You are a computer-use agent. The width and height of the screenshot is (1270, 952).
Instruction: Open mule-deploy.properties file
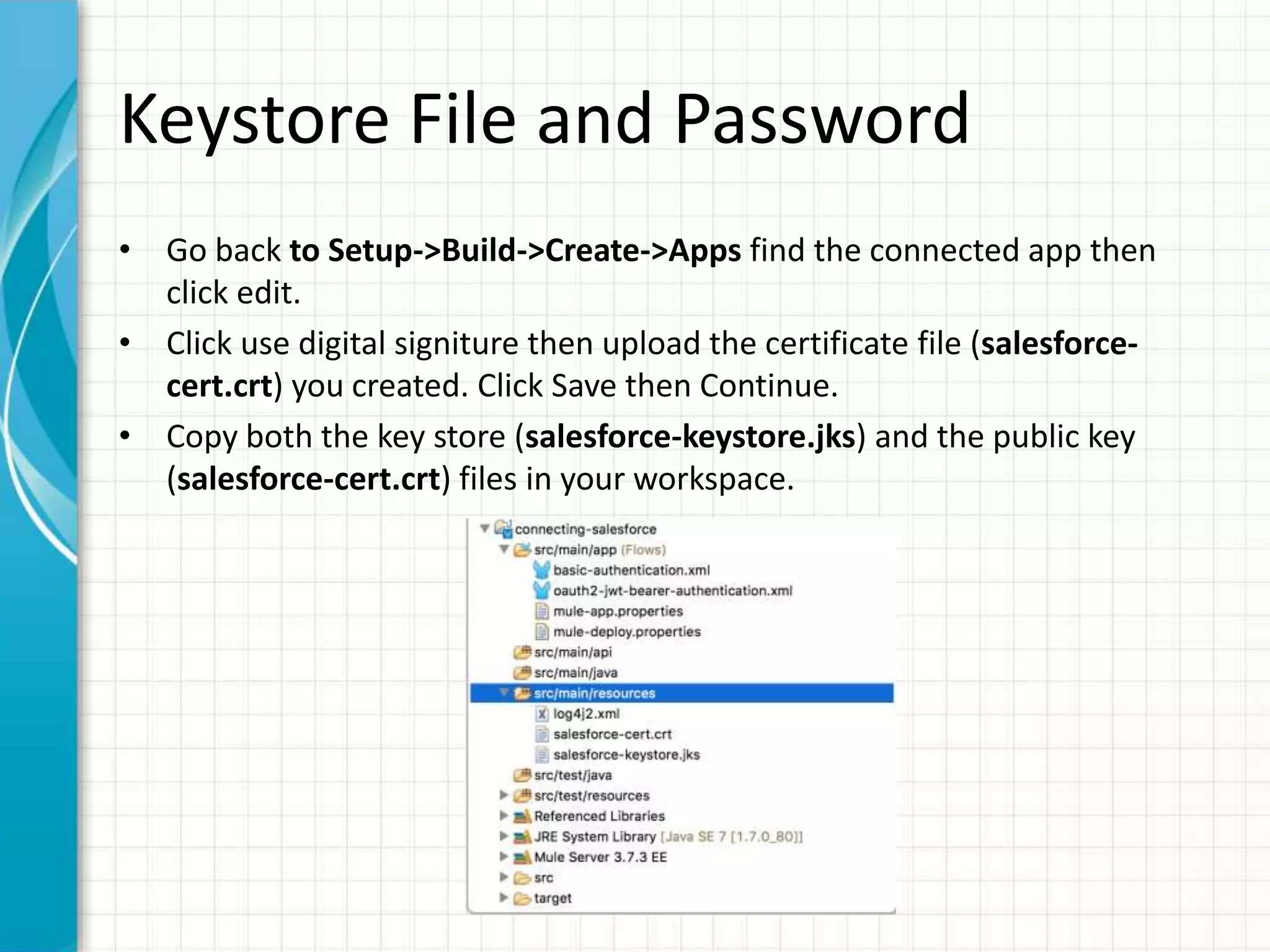coord(627,632)
